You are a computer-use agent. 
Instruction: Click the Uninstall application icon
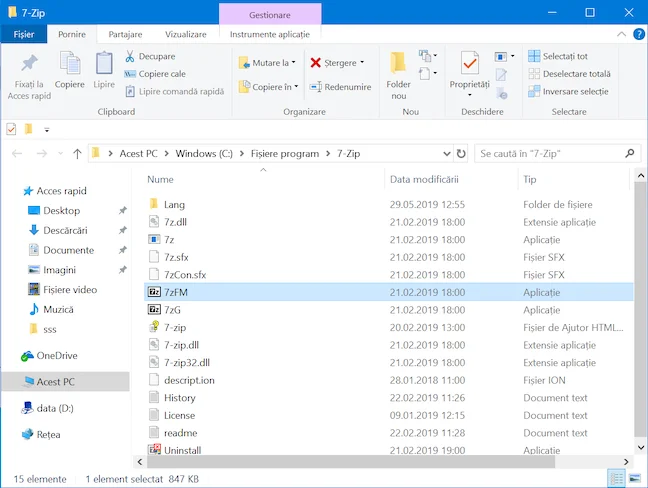(x=155, y=450)
